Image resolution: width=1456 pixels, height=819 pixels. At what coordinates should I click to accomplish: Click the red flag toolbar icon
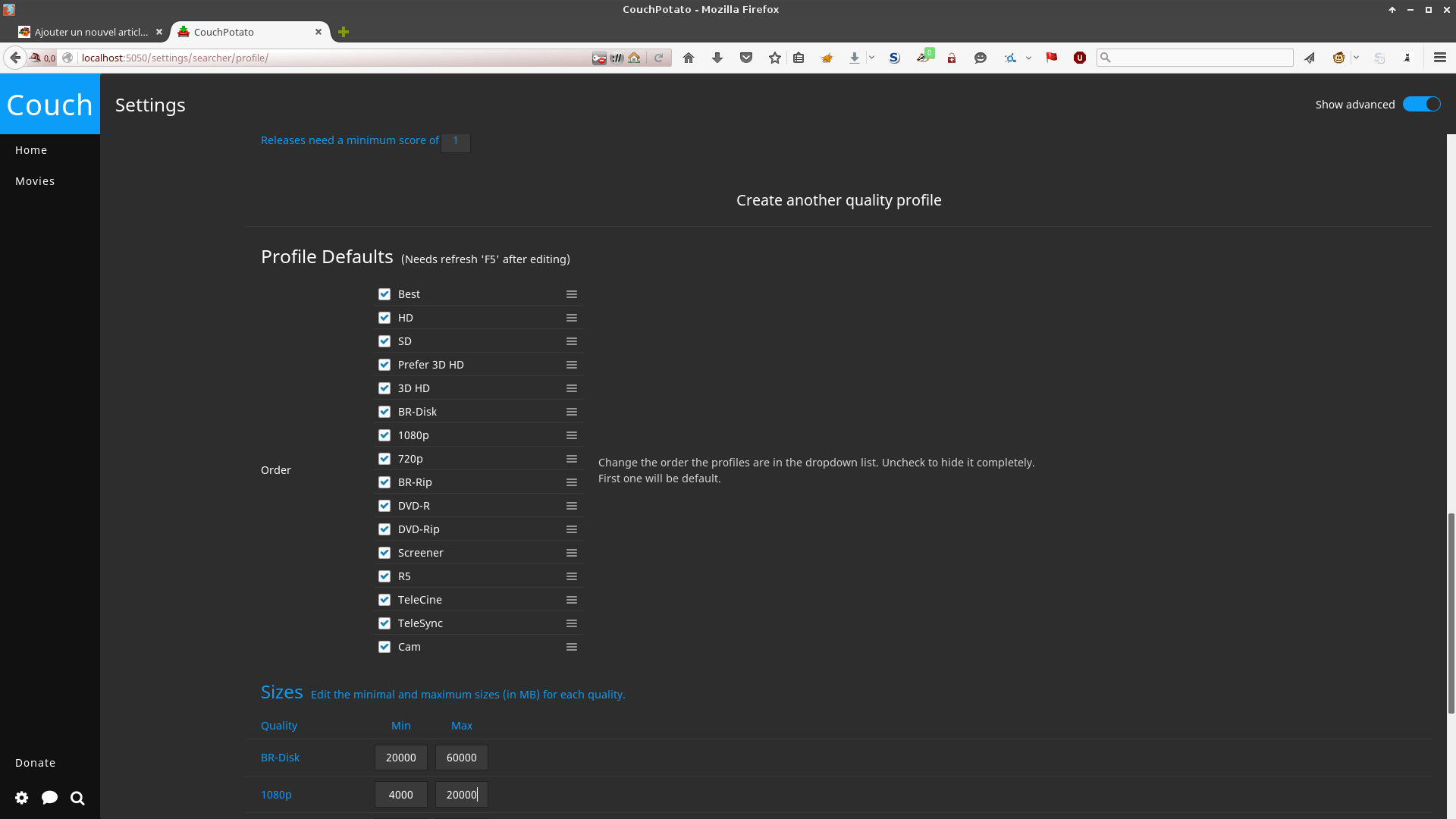(x=1052, y=58)
